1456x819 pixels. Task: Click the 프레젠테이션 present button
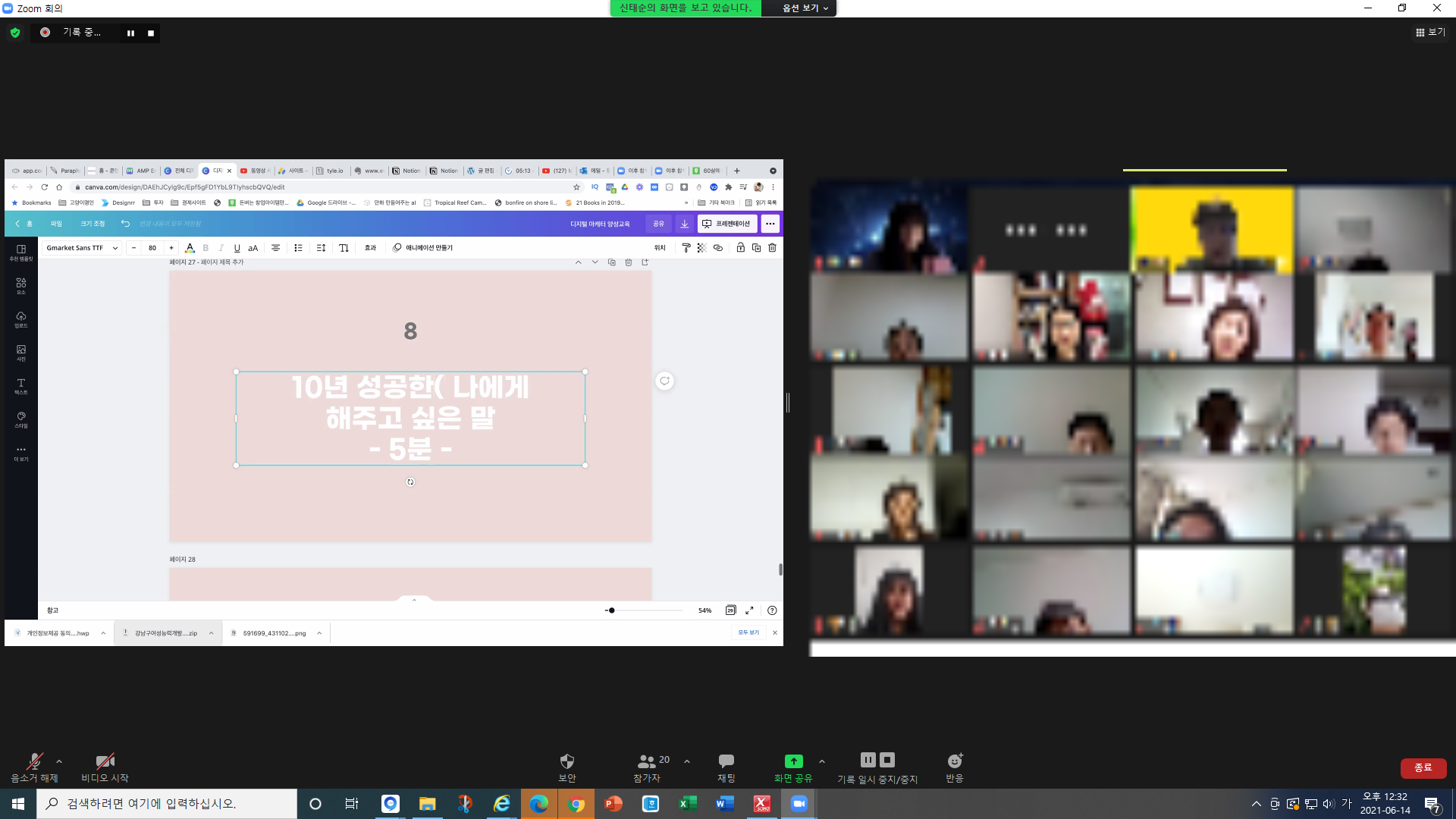pyautogui.click(x=726, y=224)
